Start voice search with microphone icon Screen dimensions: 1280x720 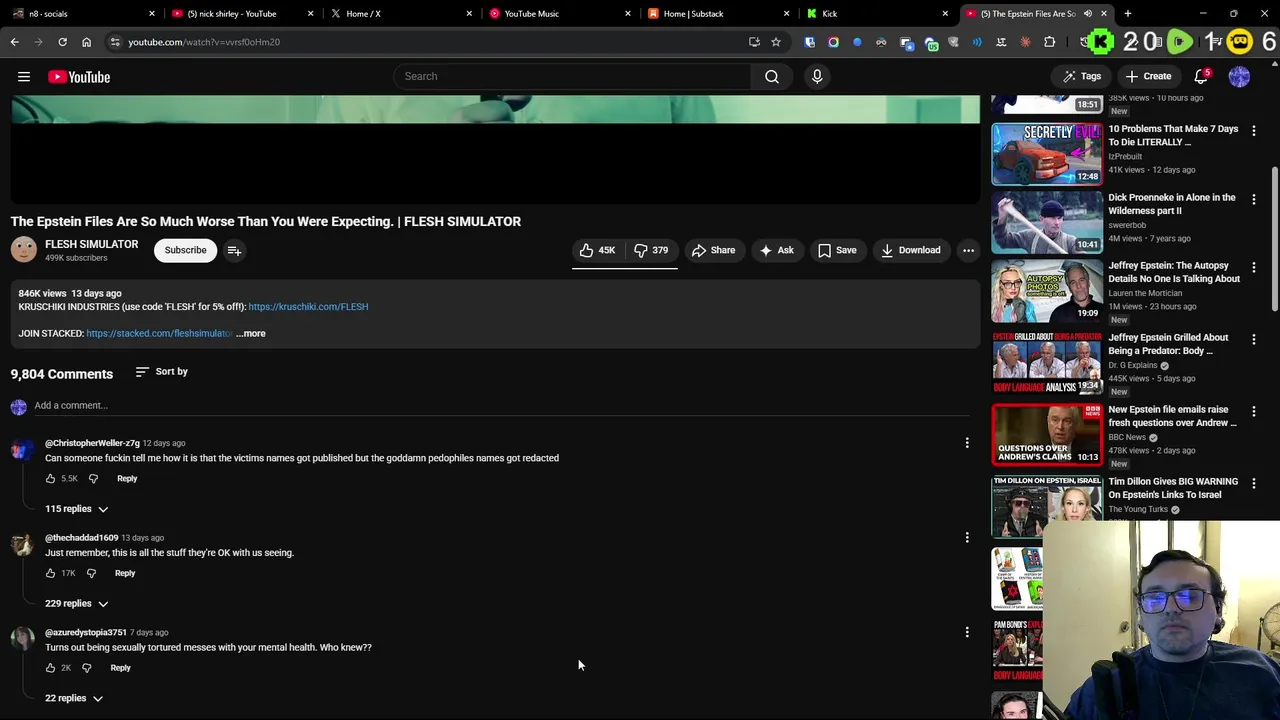tap(817, 76)
